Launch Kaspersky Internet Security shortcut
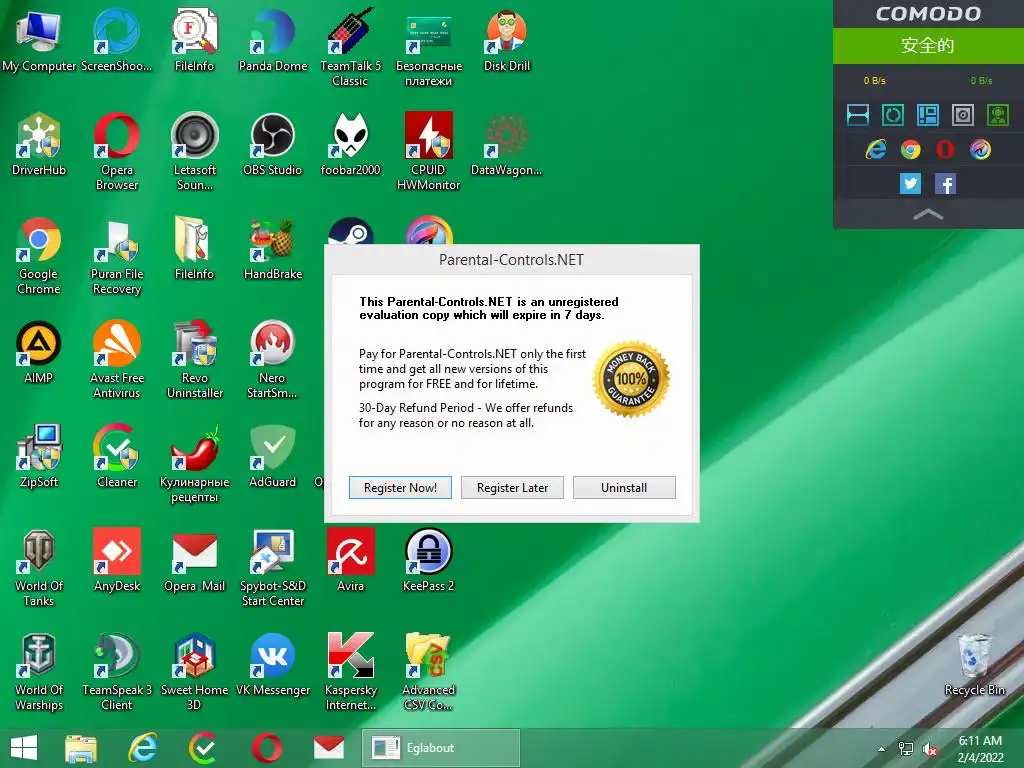Screen dimensions: 1024x768 point(350,671)
